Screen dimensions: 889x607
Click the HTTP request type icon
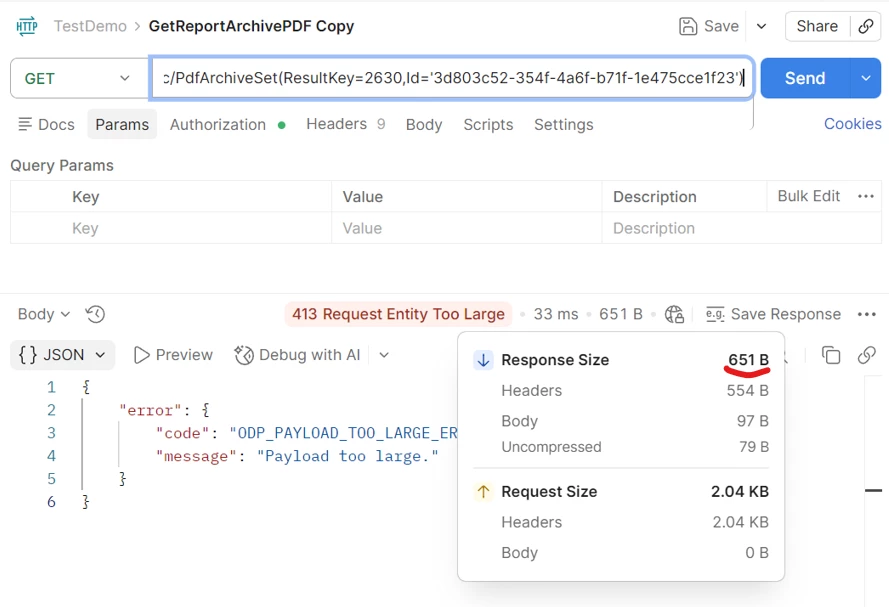(x=27, y=26)
